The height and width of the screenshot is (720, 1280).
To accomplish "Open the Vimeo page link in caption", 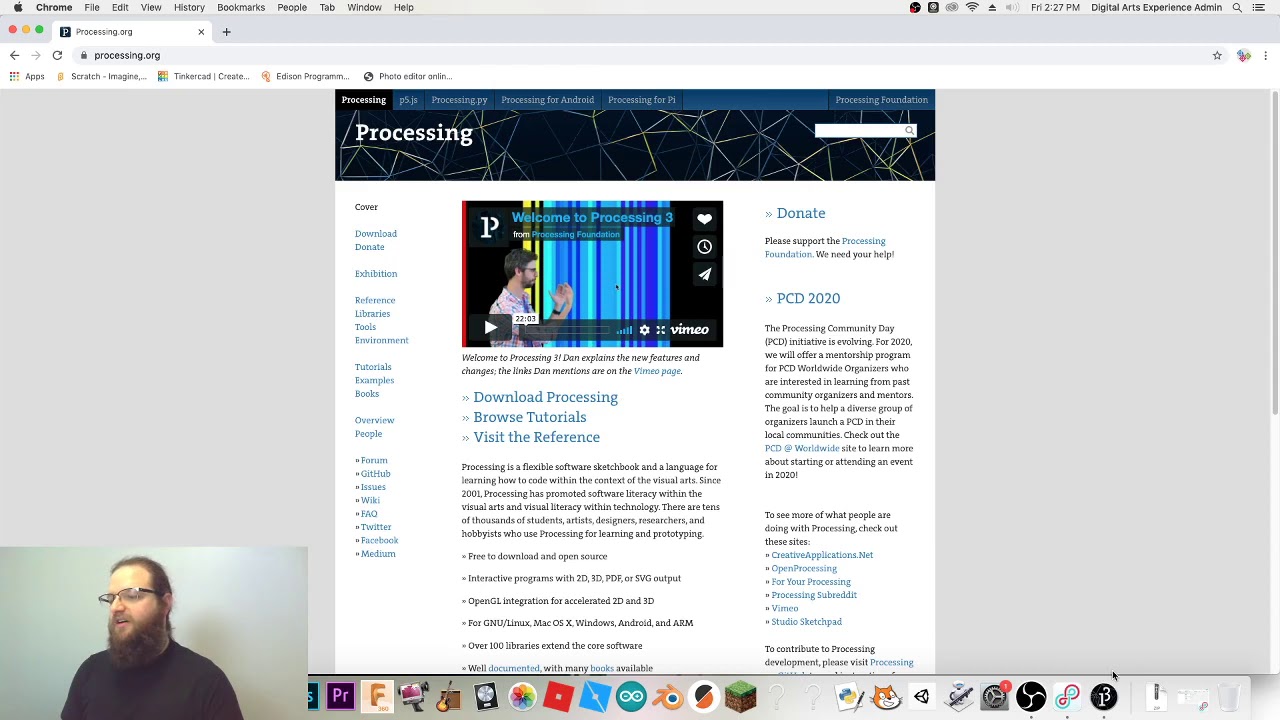I will 656,371.
